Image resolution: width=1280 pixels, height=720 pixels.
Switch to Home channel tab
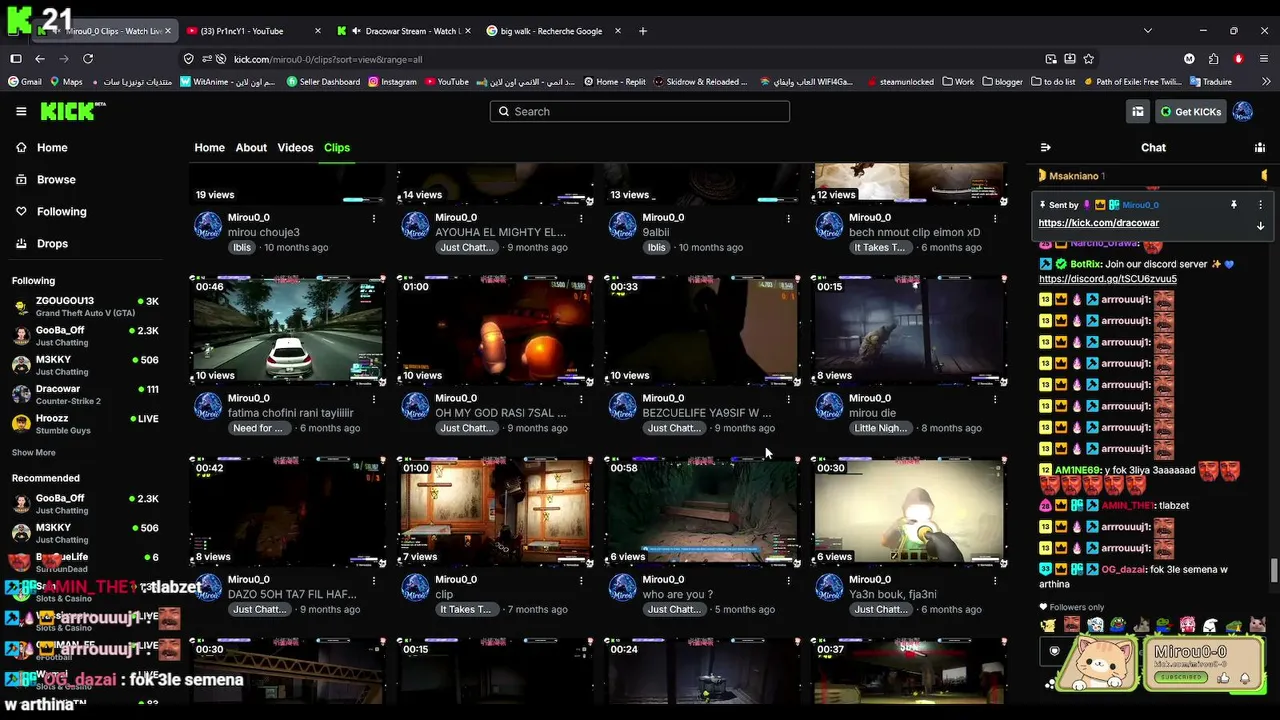pos(209,148)
